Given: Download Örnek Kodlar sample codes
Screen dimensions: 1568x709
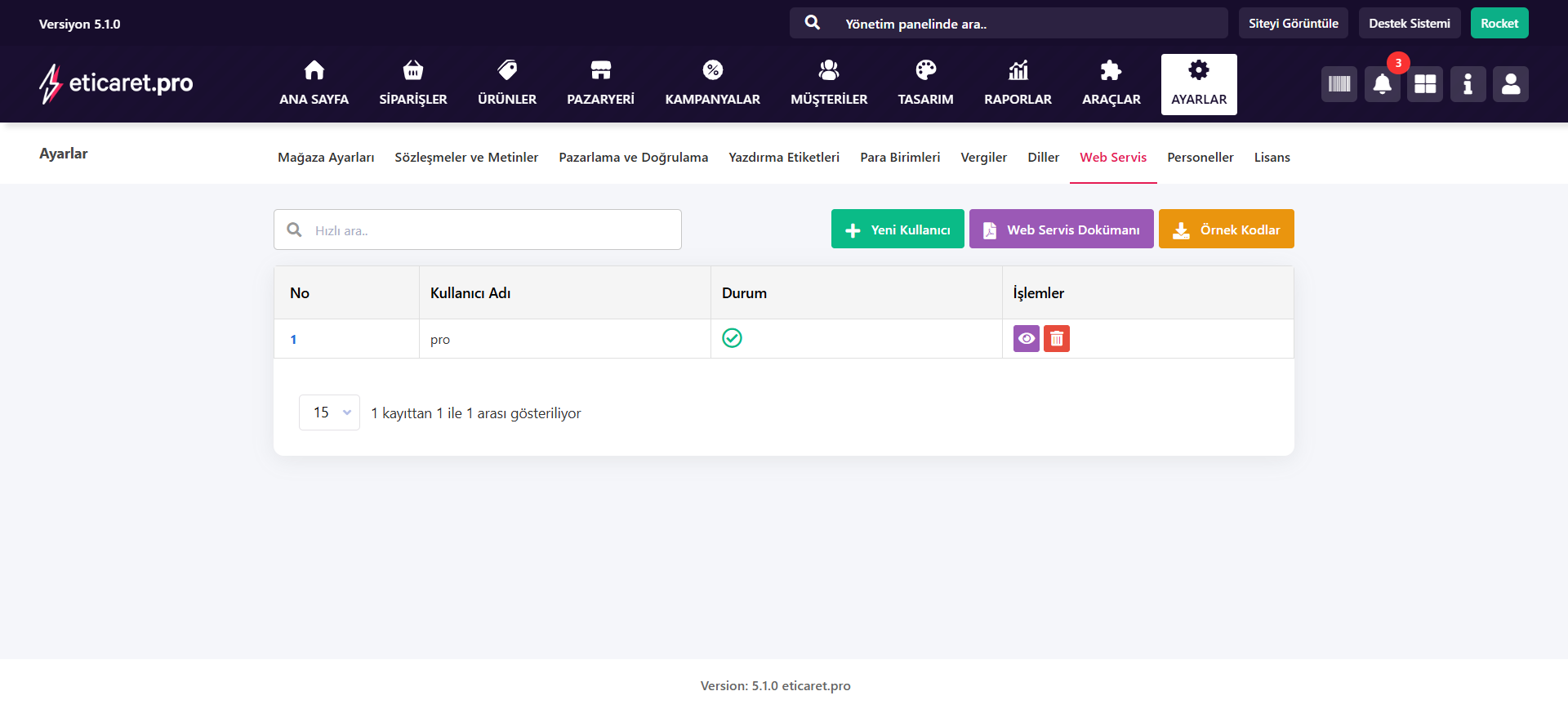Looking at the screenshot, I should (x=1226, y=230).
